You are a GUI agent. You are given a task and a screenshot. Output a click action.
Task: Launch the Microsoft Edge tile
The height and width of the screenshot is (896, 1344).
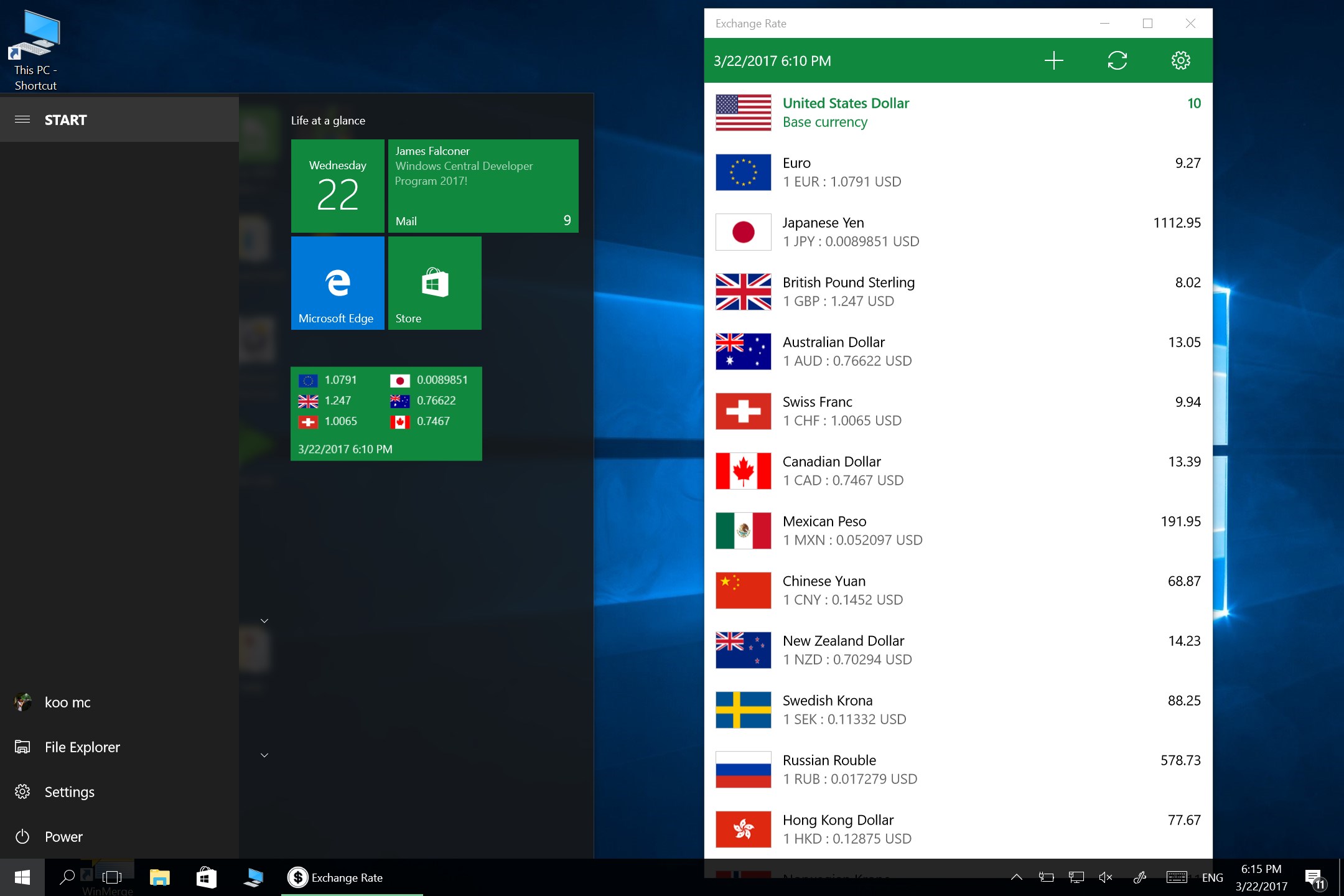pos(337,283)
